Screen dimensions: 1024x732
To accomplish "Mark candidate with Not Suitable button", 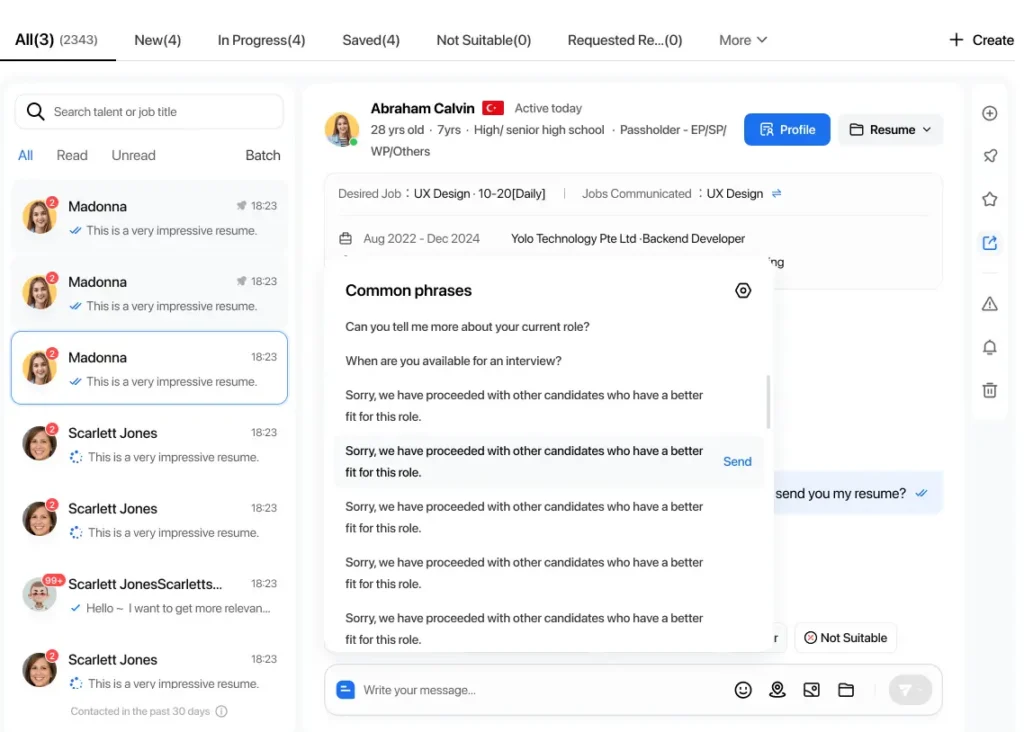I will tap(845, 637).
